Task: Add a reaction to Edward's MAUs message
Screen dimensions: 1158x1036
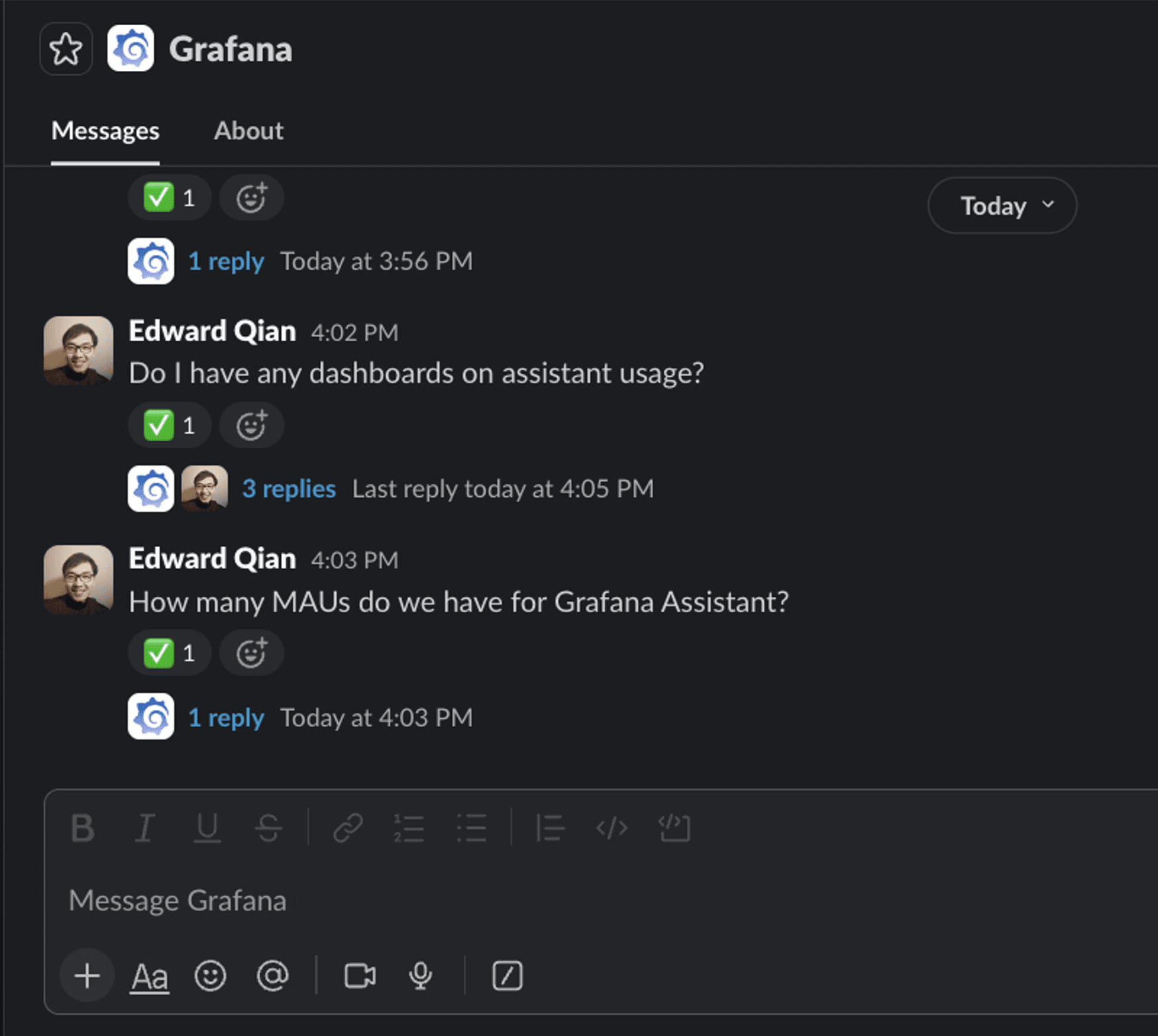Action: (x=251, y=652)
